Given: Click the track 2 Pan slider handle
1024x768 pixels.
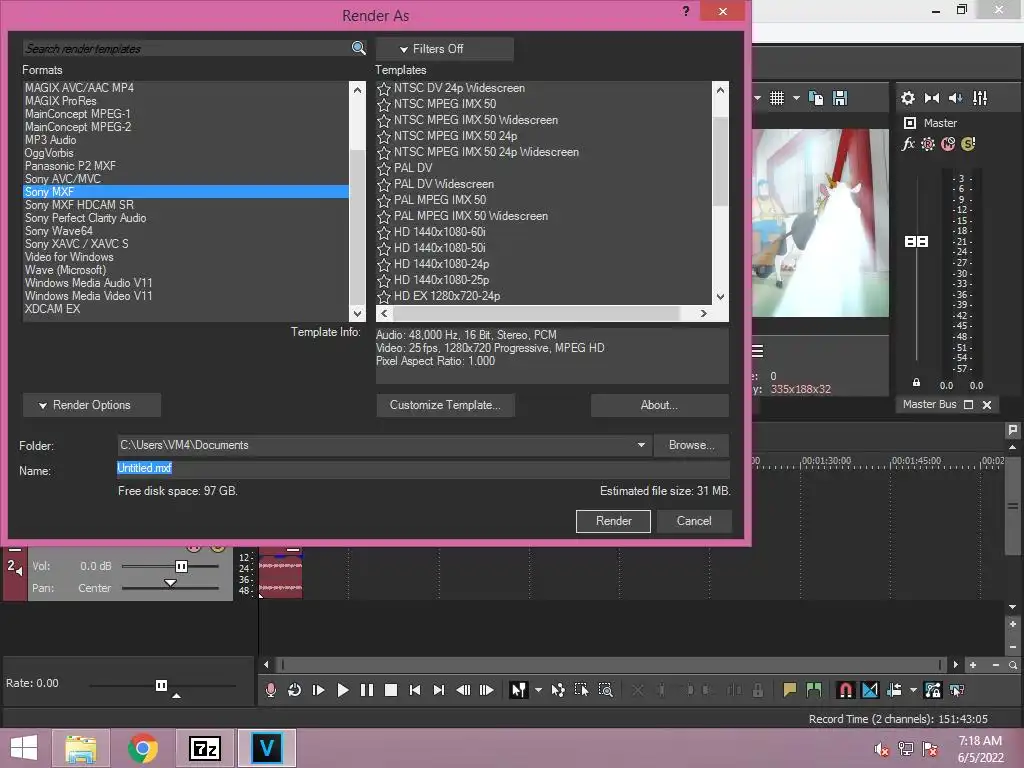Looking at the screenshot, I should [x=170, y=583].
